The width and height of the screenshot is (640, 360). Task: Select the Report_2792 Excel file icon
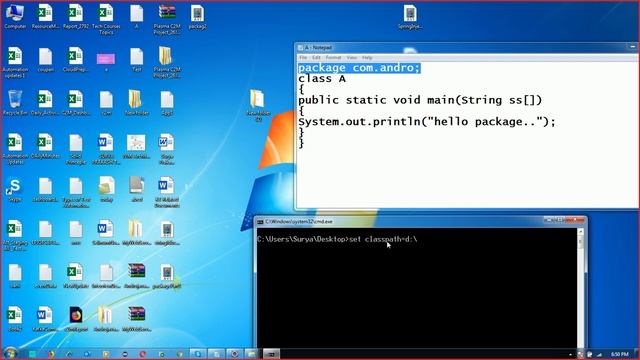coord(76,16)
